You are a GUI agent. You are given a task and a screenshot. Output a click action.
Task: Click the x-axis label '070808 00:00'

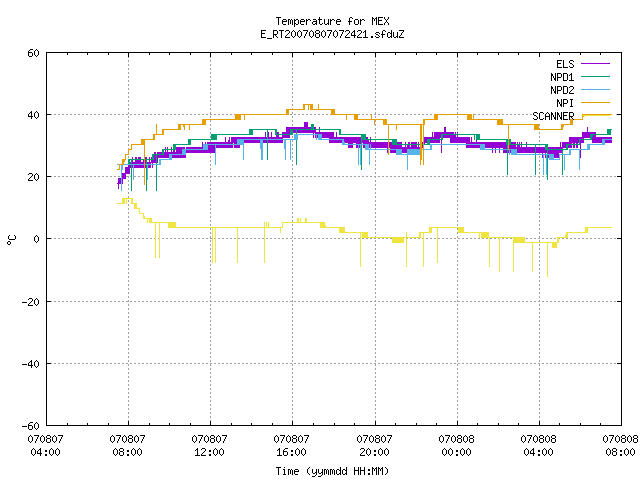pos(456,446)
